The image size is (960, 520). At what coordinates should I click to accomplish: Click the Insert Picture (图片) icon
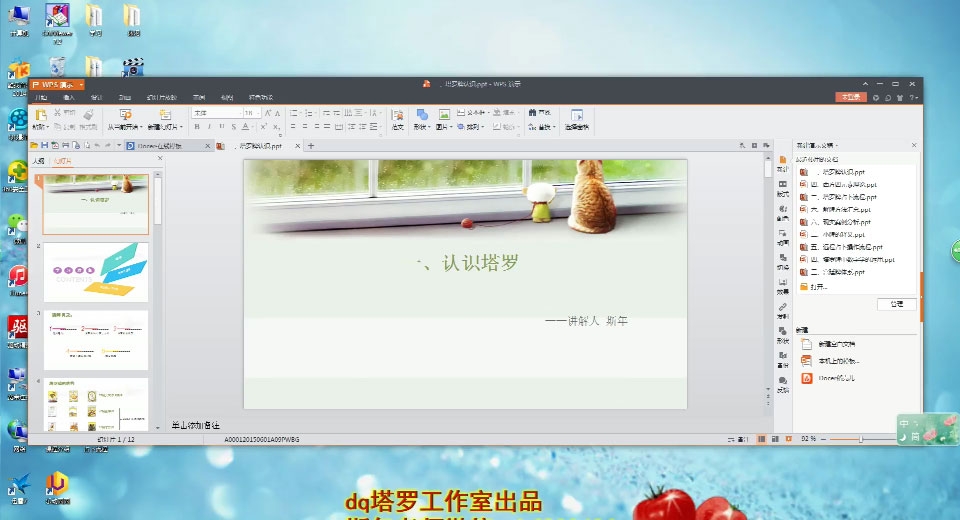[x=444, y=115]
